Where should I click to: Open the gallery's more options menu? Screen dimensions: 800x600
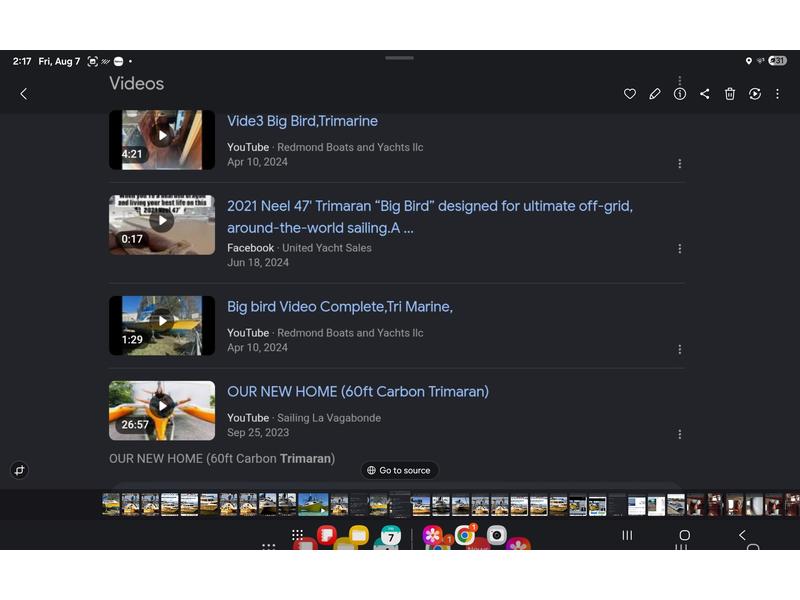click(x=778, y=94)
